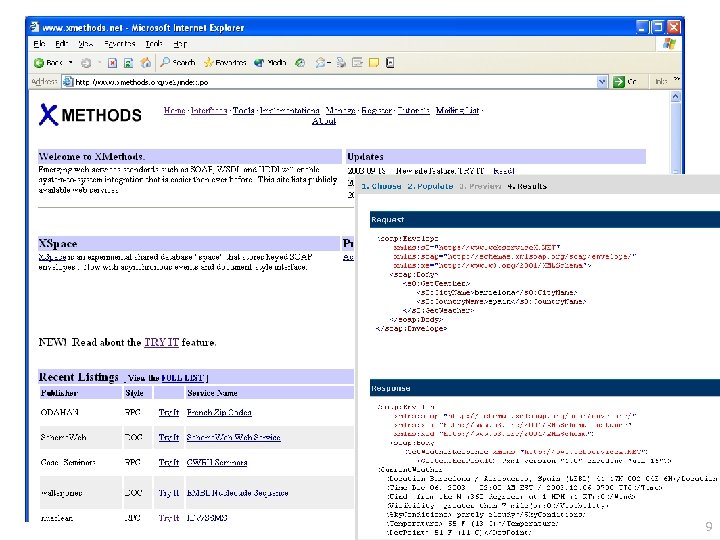Click the yellow Discuss note icon
The image size is (720, 540).
tap(374, 62)
